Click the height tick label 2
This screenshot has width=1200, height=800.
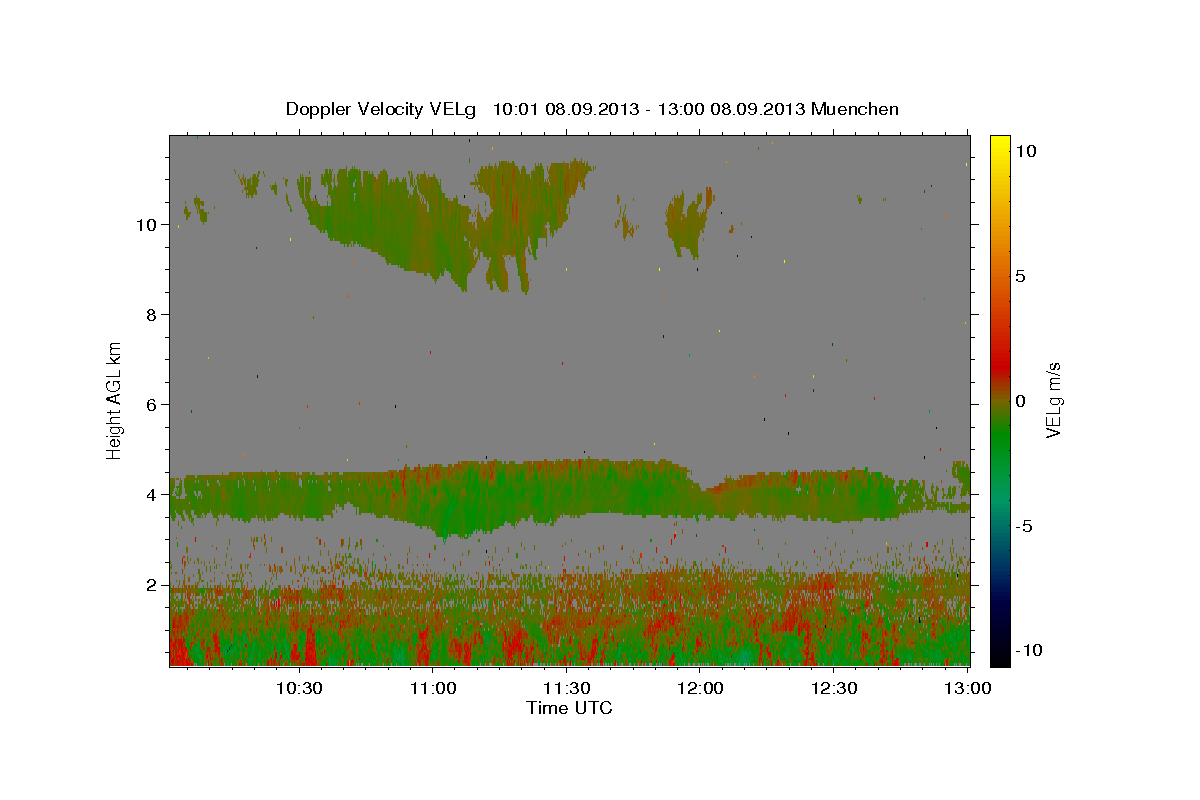pyautogui.click(x=151, y=585)
